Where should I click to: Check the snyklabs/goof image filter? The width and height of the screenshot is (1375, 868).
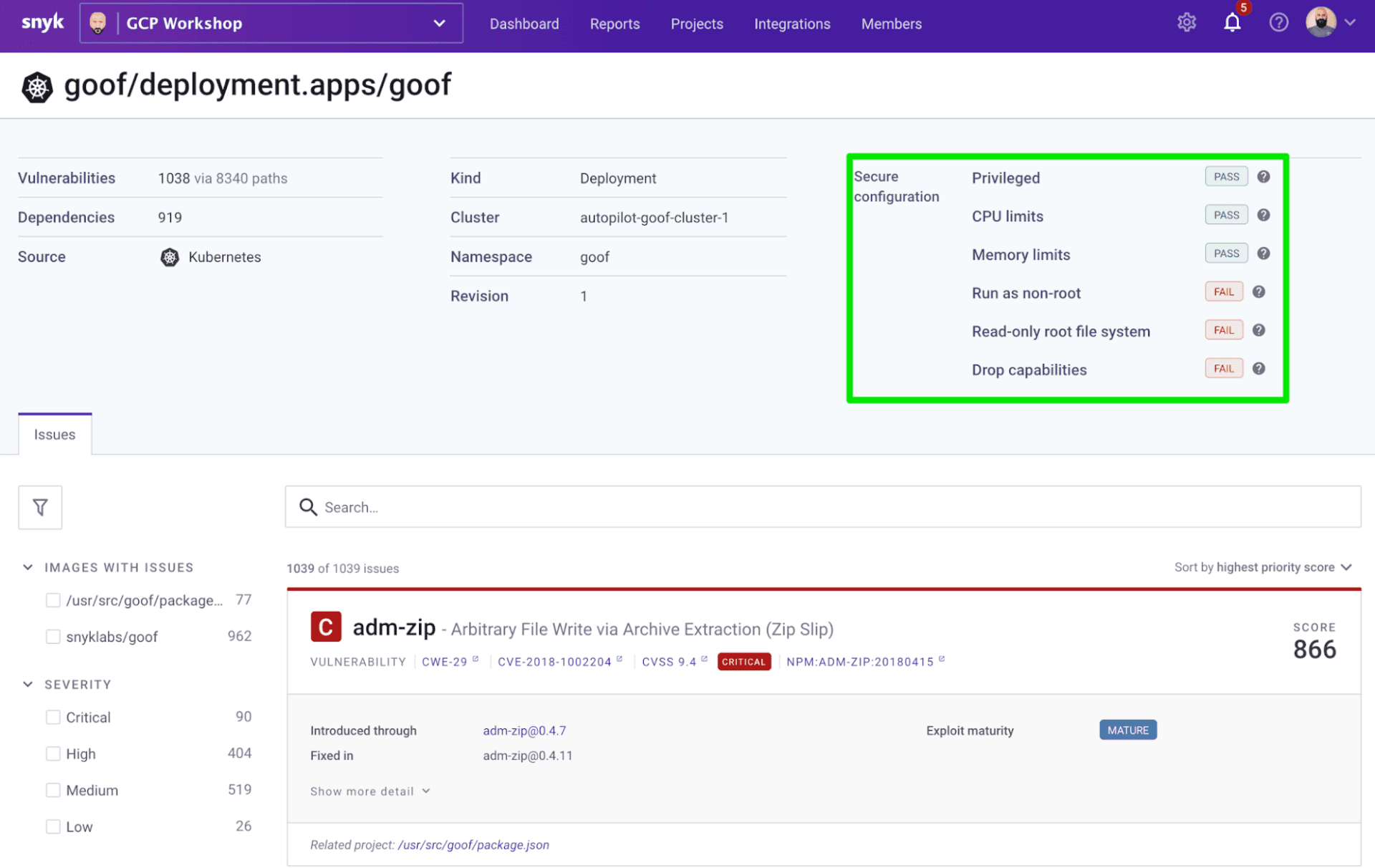(x=53, y=636)
